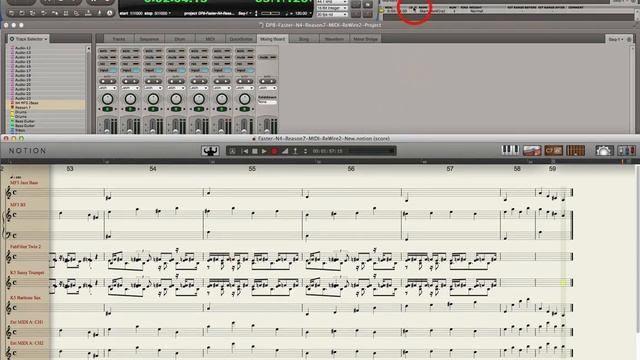This screenshot has width=640, height=360.
Task: Open the sequence dropdown in the counter display
Action: tap(244, 13)
